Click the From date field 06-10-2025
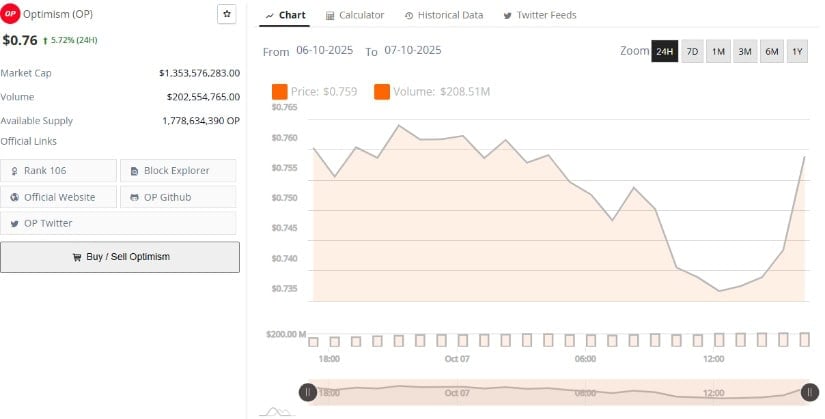 tap(324, 50)
